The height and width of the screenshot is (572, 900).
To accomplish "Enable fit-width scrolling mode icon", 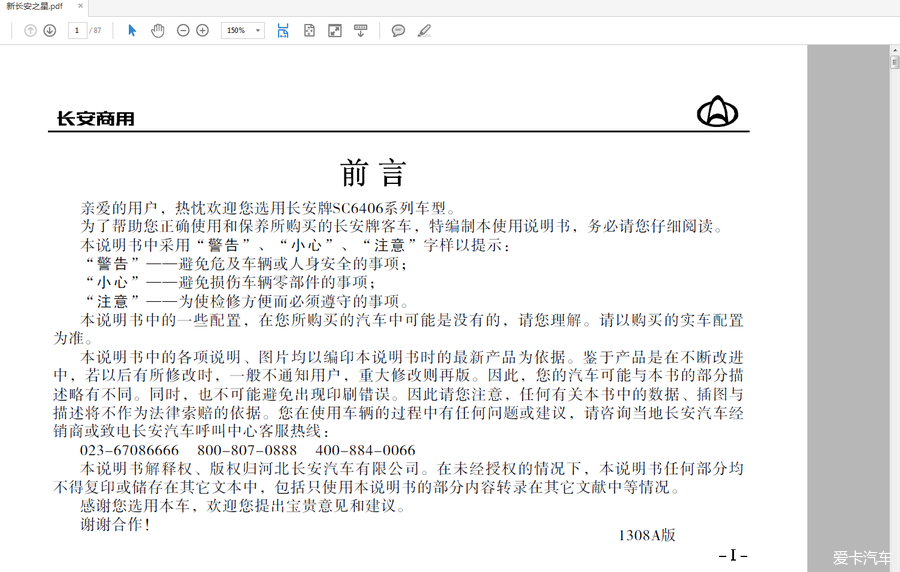I will [x=283, y=30].
